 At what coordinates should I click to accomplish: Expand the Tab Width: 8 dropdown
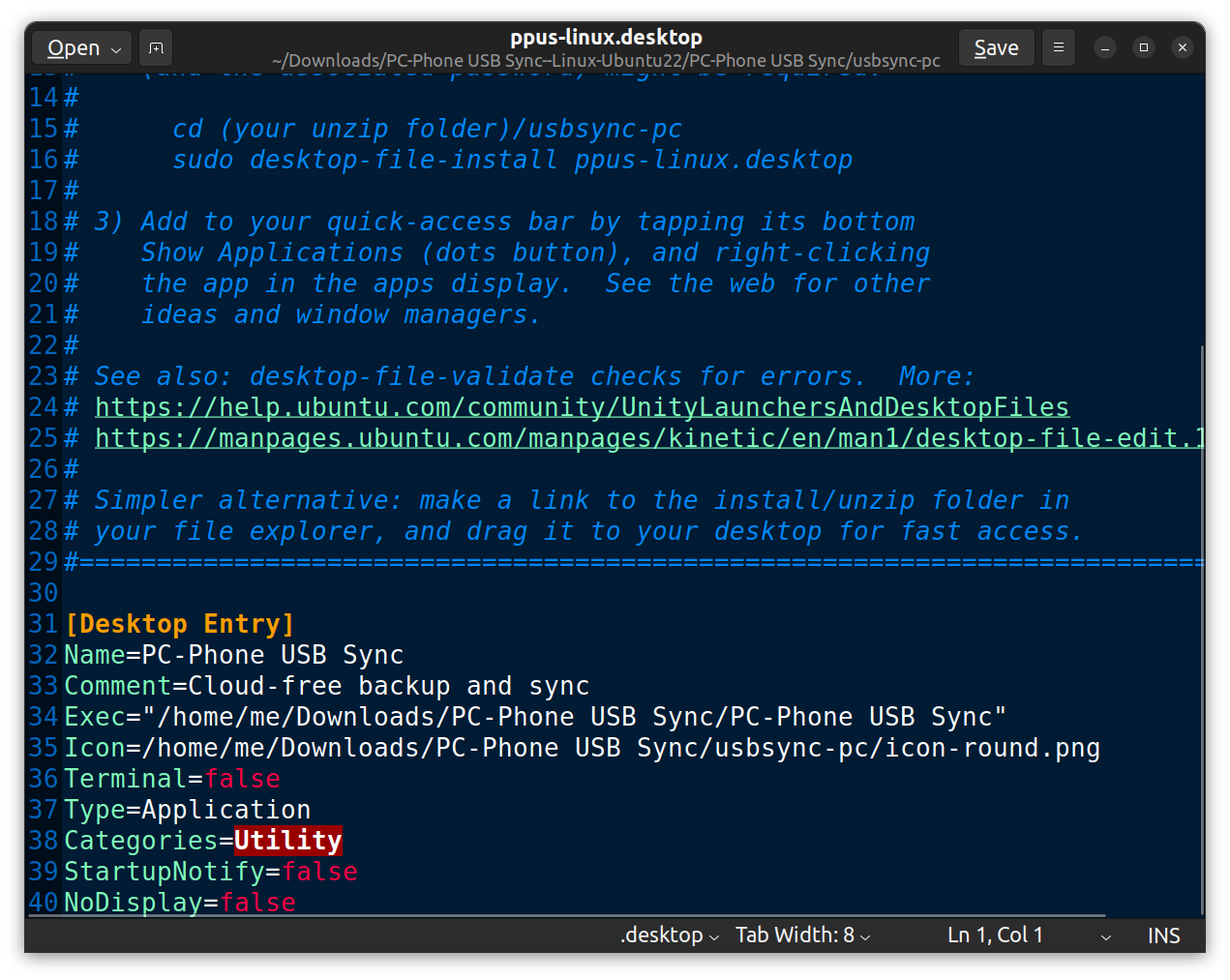point(802,935)
